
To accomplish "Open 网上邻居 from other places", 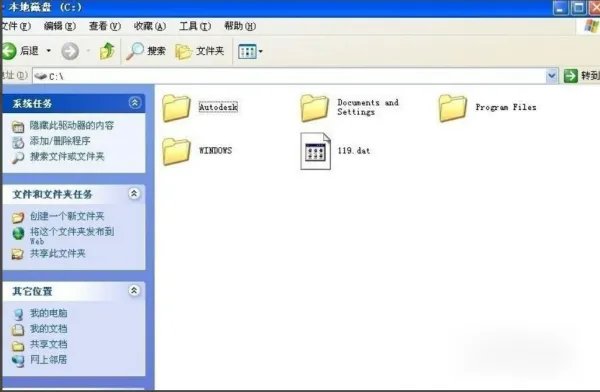I will (x=49, y=359).
